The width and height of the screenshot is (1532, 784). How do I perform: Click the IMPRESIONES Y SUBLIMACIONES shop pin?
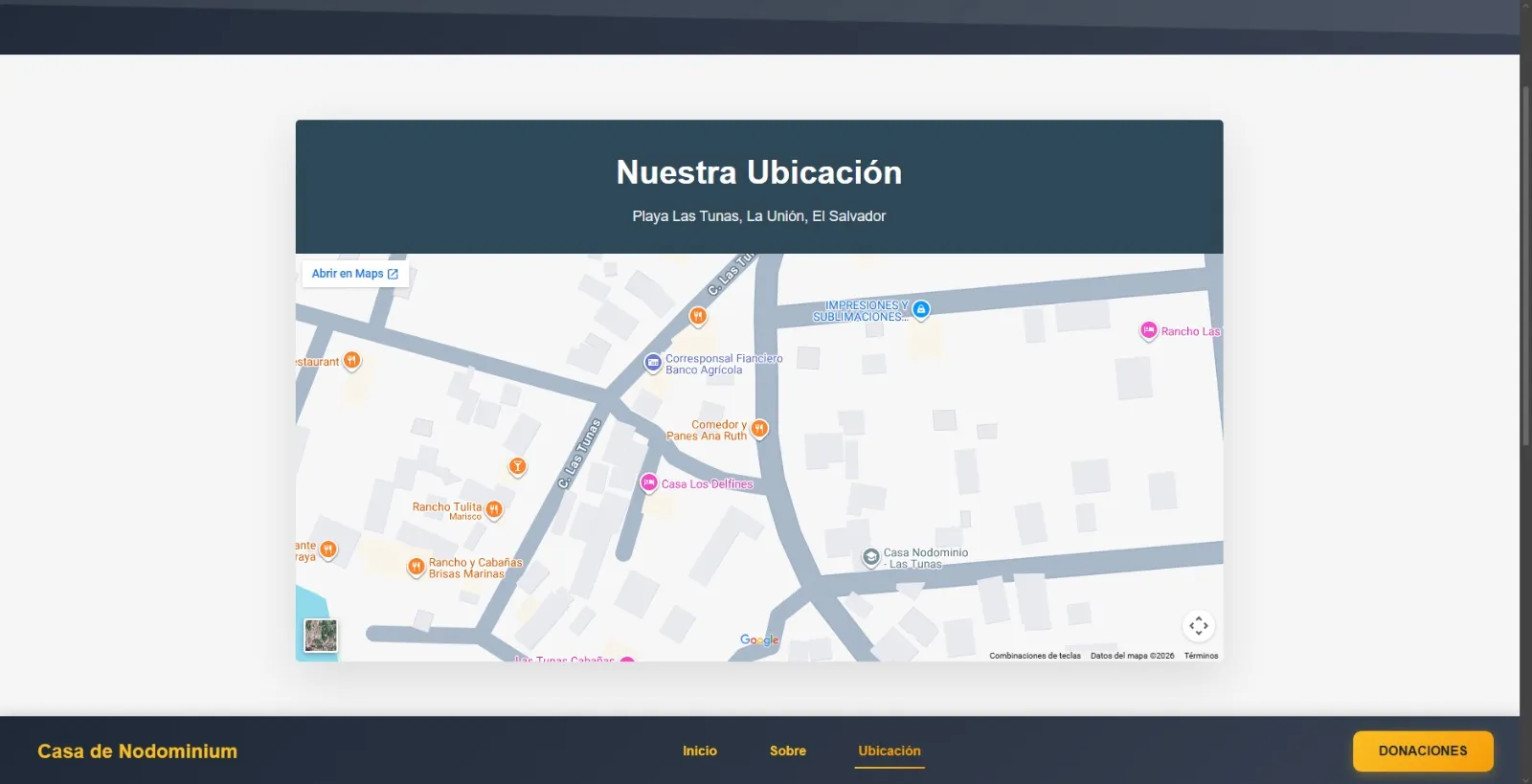(921, 309)
